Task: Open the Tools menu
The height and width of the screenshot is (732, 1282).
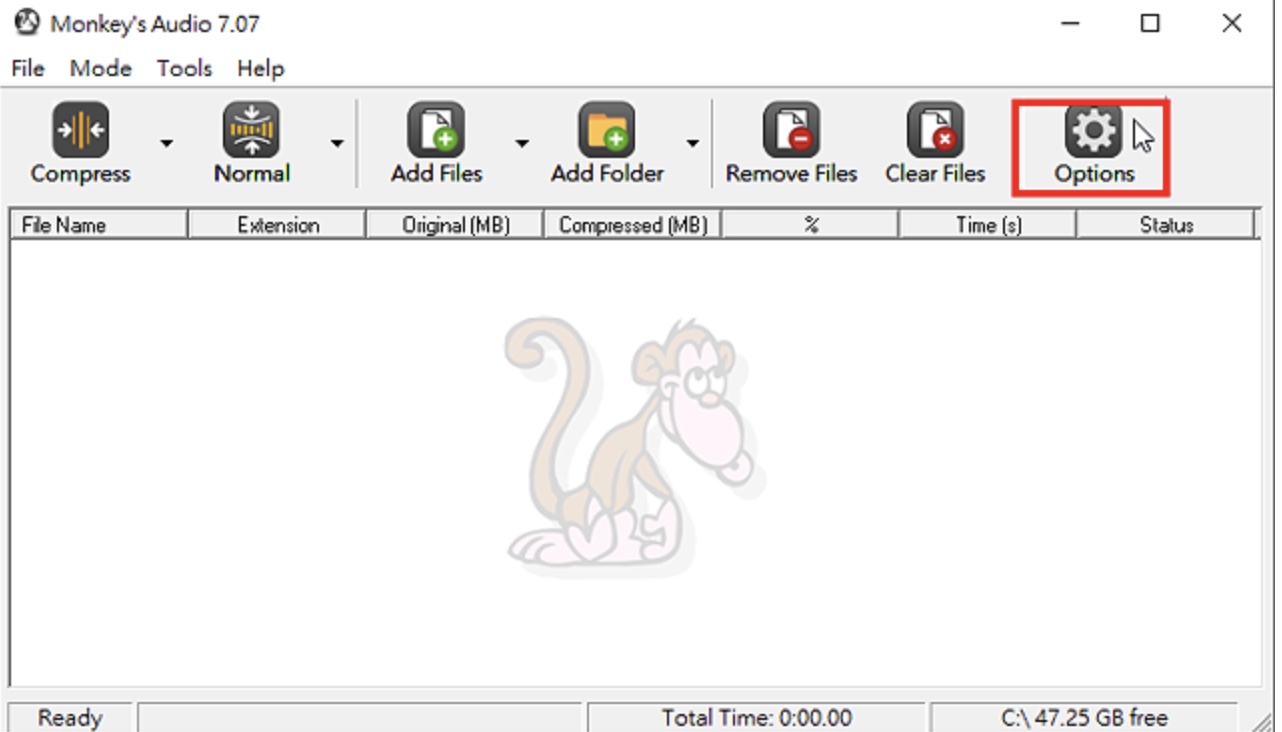Action: 184,69
